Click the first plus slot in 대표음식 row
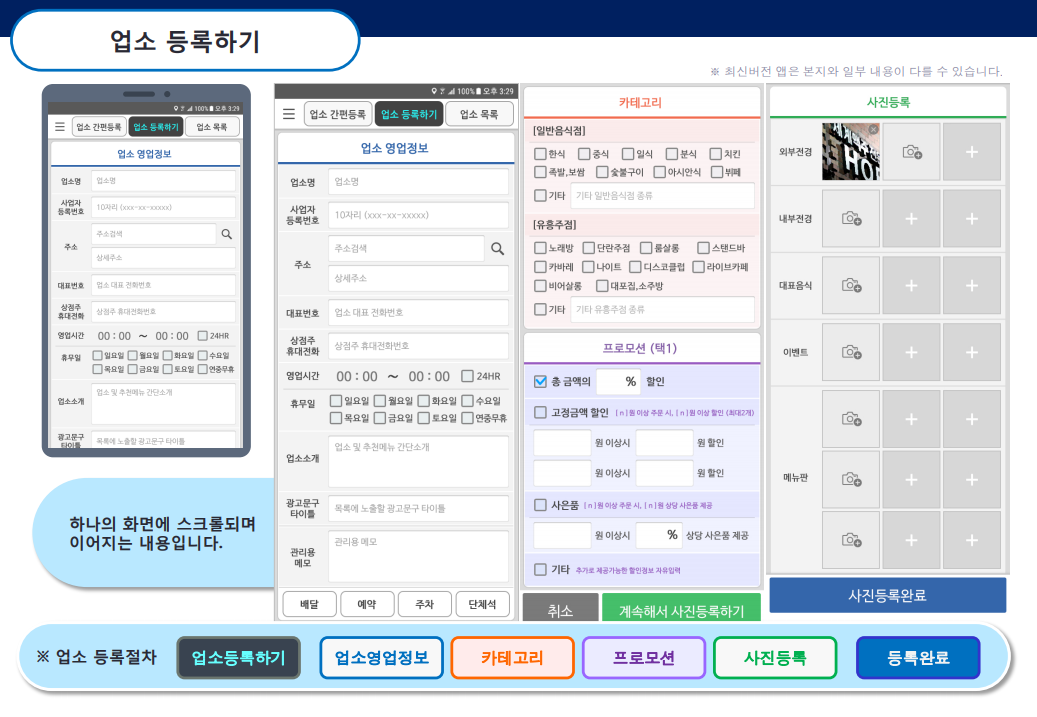Viewport: 1037px width, 717px height. 911,285
